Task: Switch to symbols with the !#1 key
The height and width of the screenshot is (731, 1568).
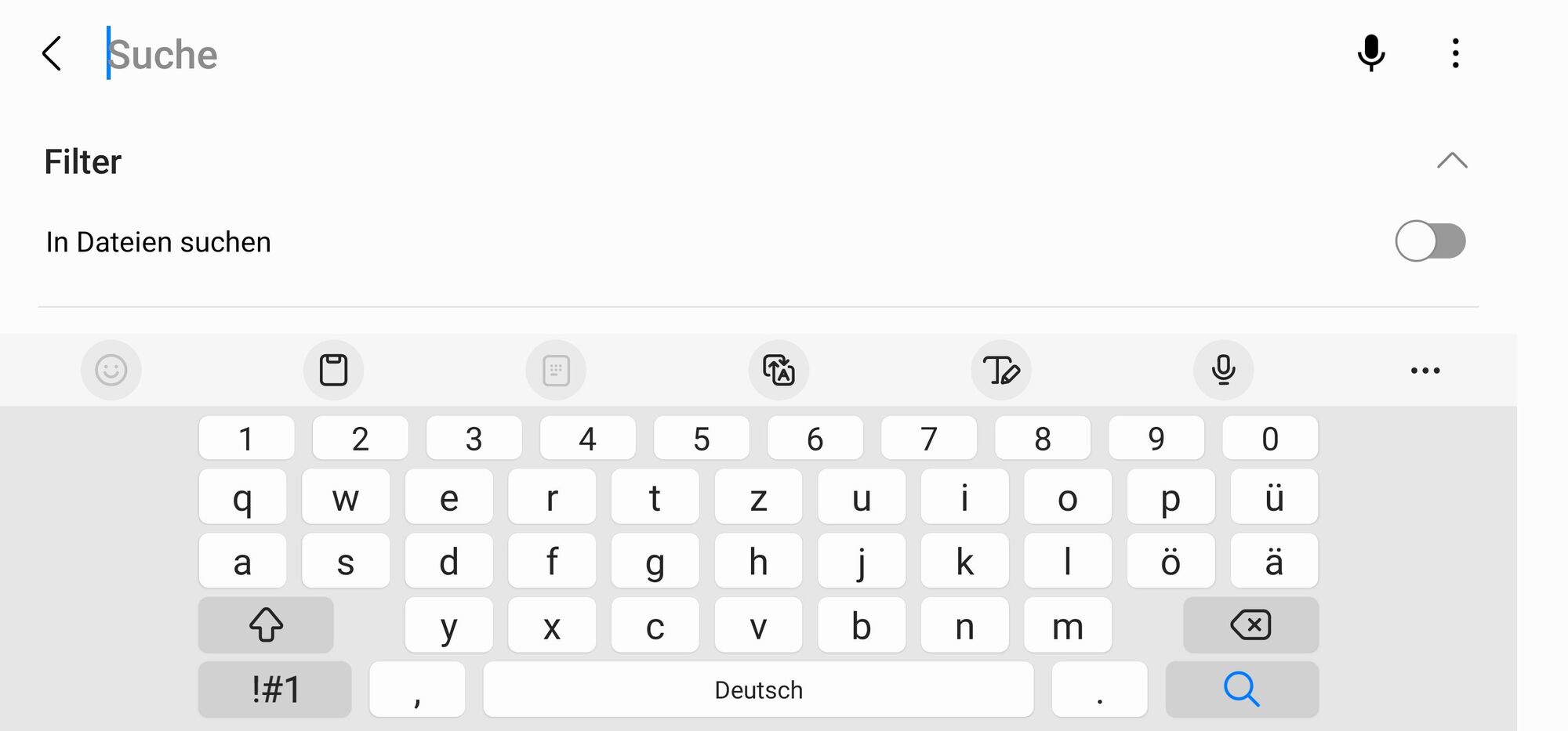Action: (x=274, y=689)
